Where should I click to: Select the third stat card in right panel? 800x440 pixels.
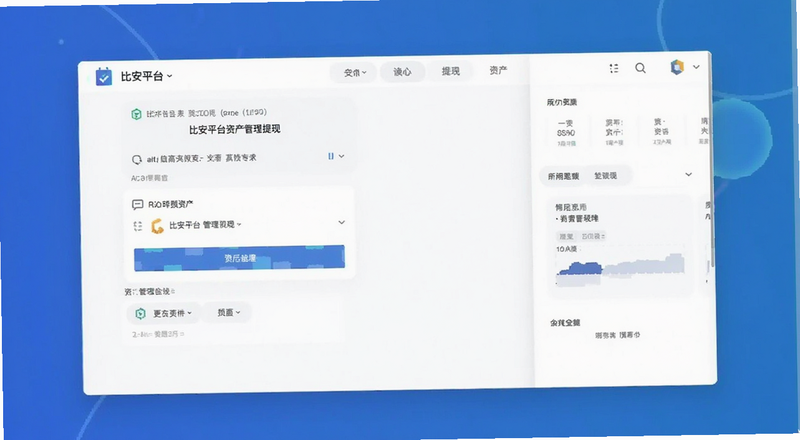pyautogui.click(x=662, y=131)
